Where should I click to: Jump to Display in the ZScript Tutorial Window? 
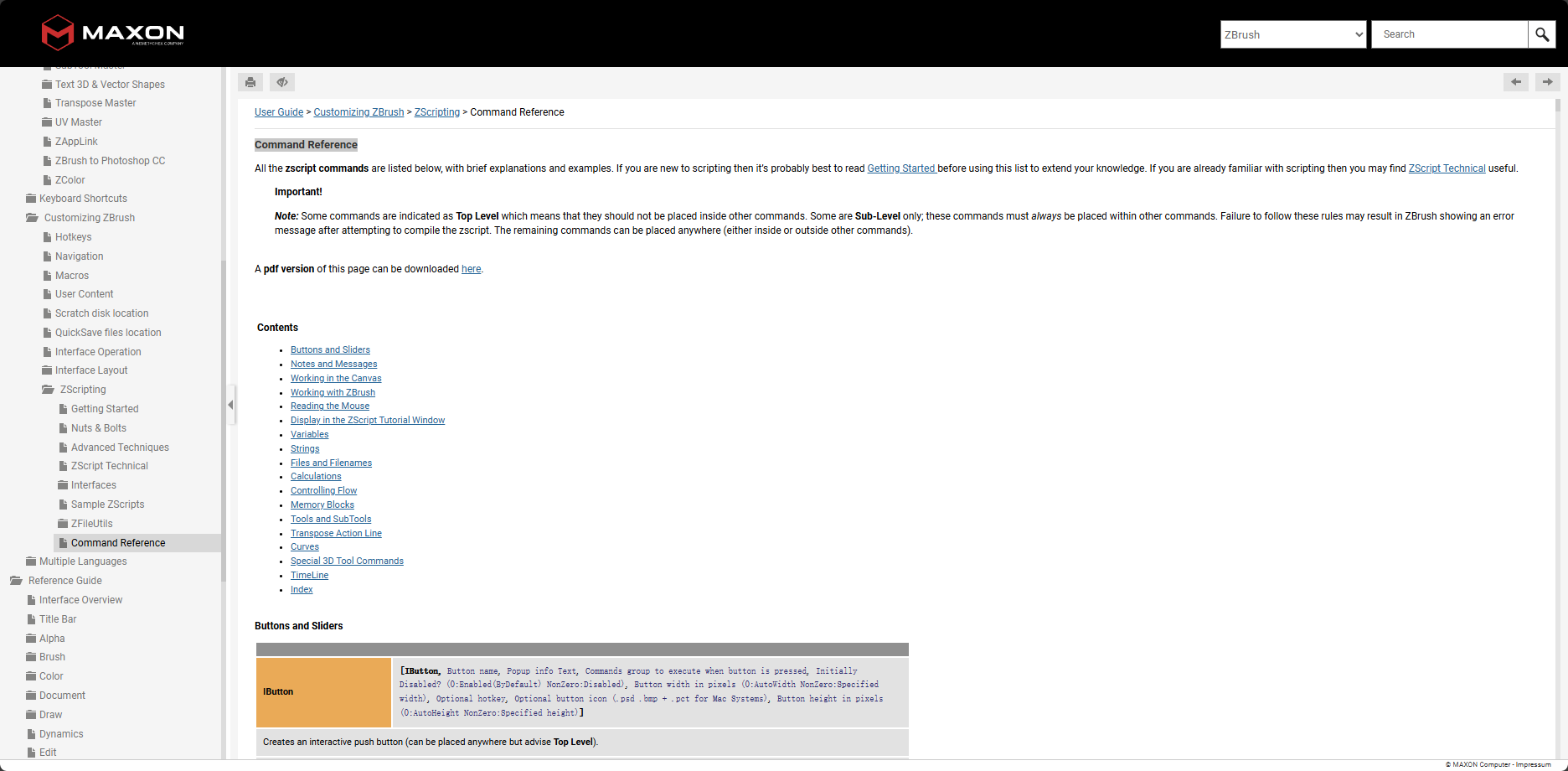368,421
